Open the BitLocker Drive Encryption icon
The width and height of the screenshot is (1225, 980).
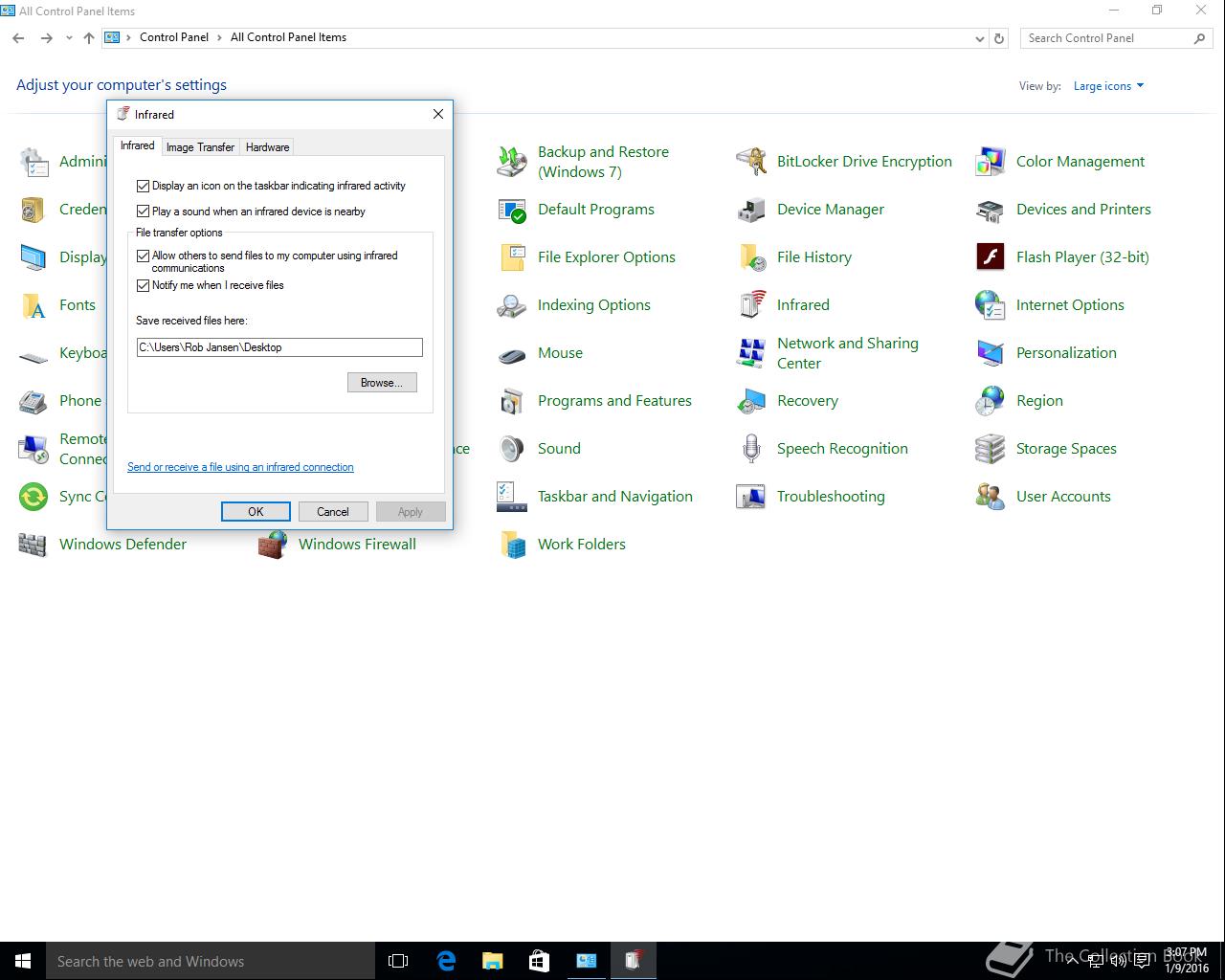[x=751, y=162]
